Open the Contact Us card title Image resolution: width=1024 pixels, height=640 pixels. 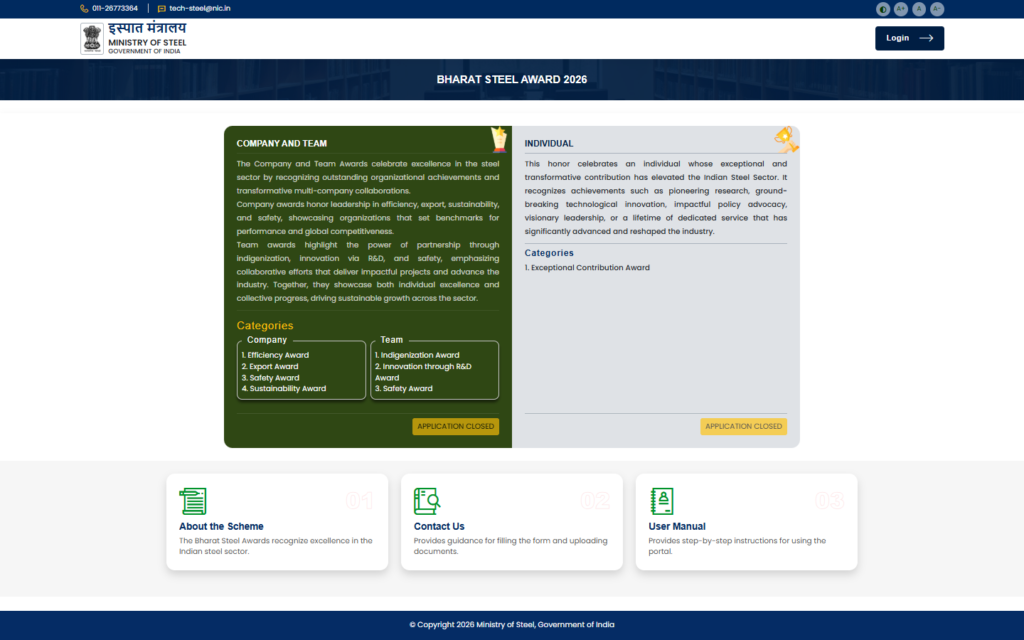[x=439, y=526]
